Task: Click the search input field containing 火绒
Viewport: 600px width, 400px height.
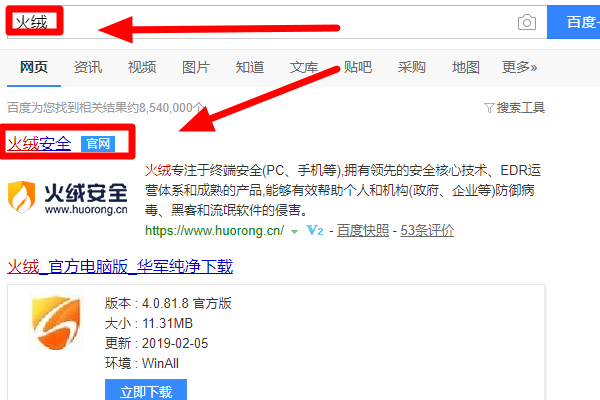Action: [277, 22]
